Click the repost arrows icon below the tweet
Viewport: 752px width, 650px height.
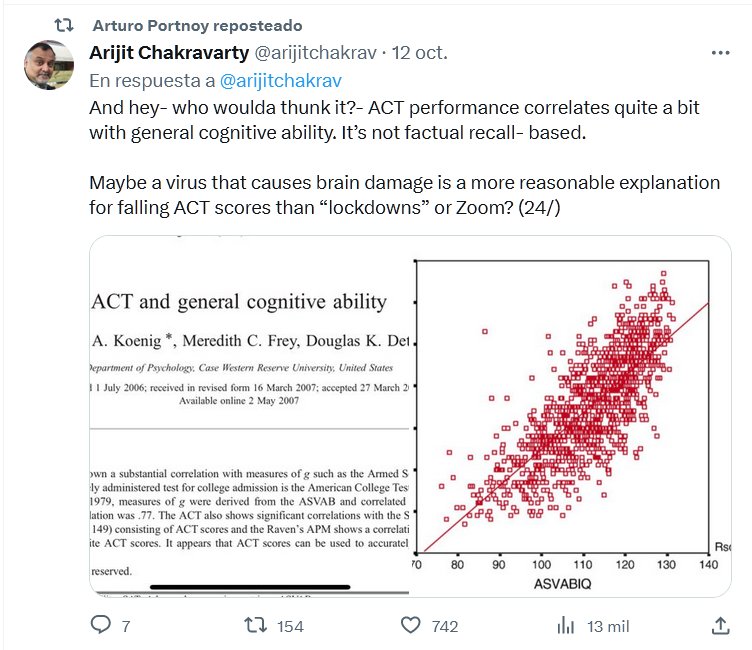(x=255, y=625)
